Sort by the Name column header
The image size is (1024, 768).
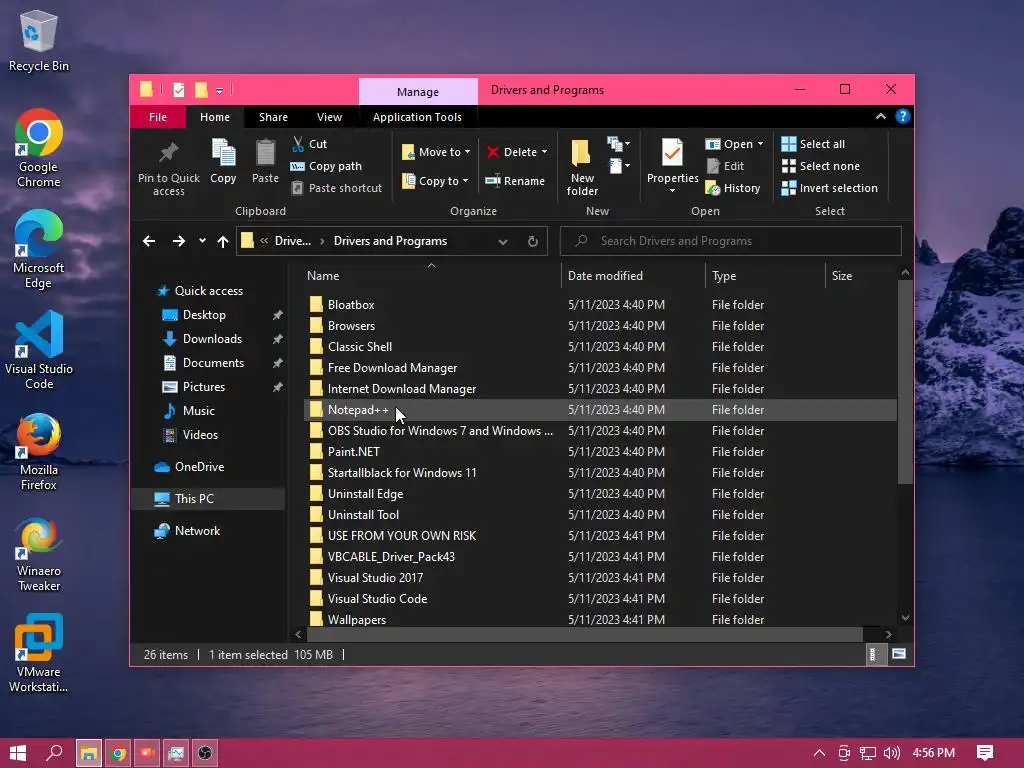pyautogui.click(x=431, y=276)
